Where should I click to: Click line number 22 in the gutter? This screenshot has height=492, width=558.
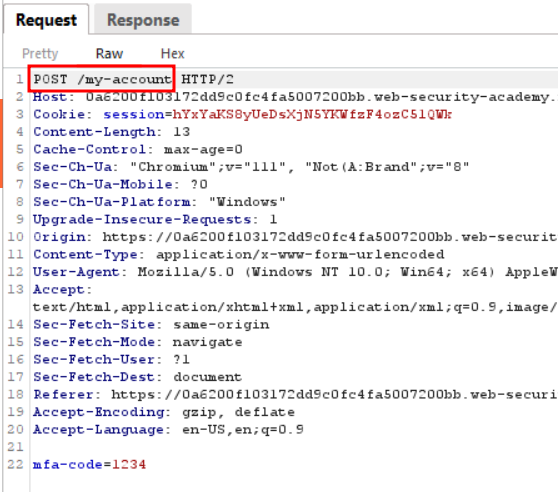click(x=15, y=464)
